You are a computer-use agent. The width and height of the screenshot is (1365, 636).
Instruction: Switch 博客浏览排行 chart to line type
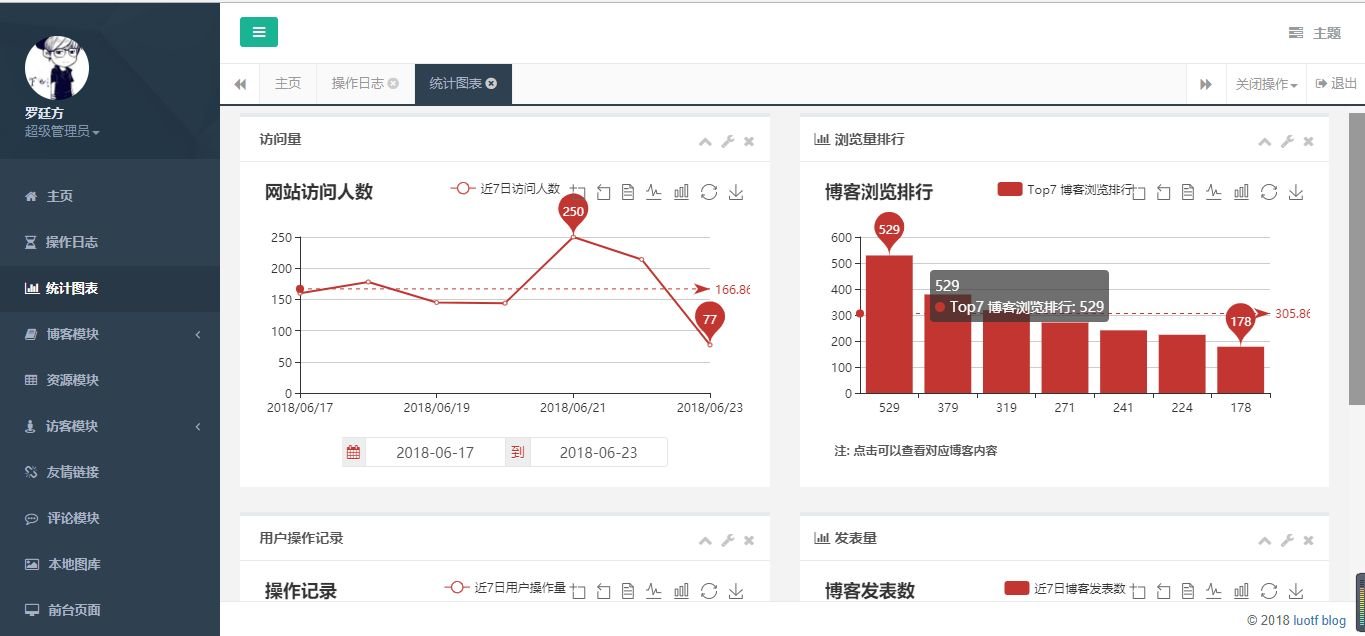[x=1214, y=192]
